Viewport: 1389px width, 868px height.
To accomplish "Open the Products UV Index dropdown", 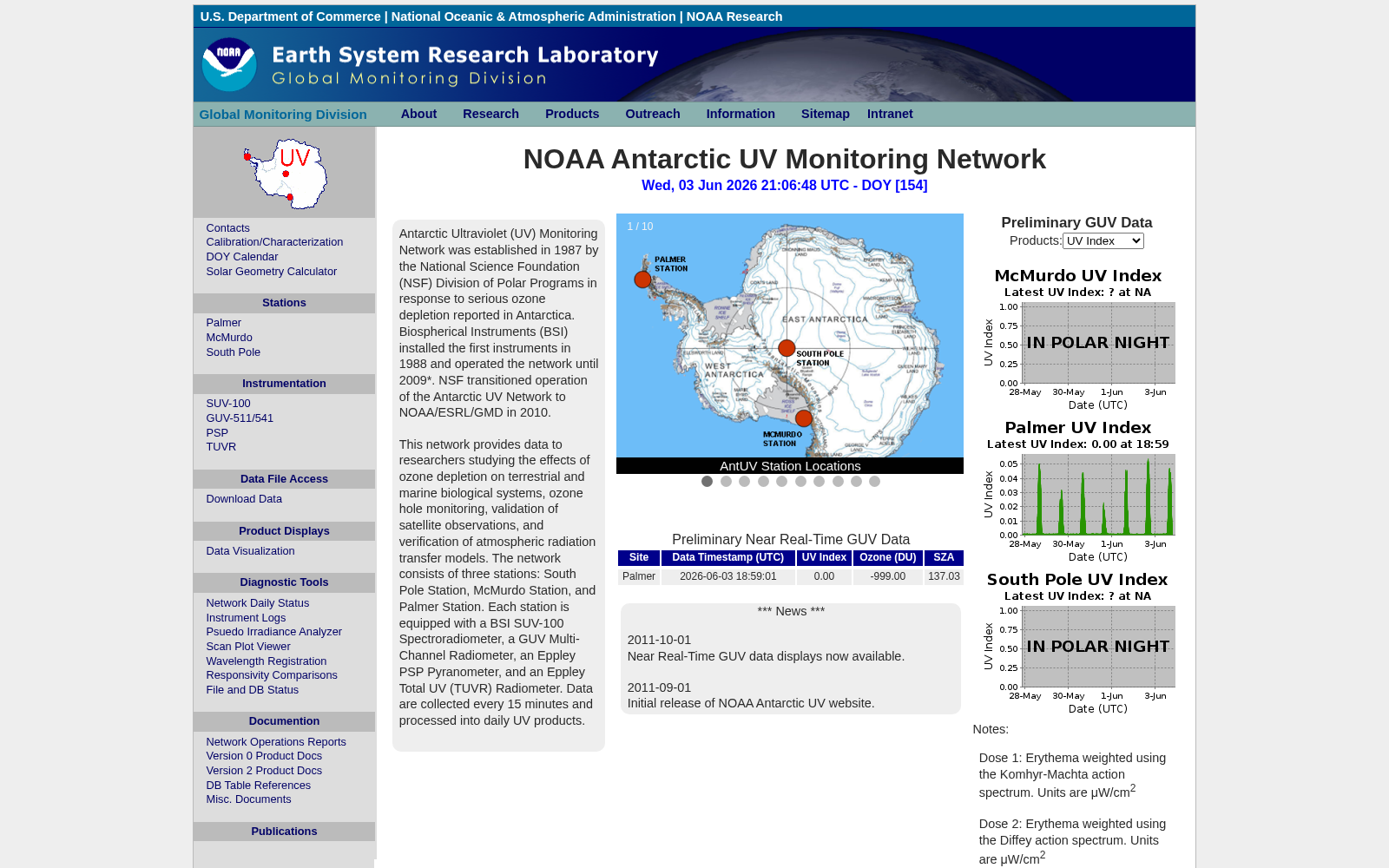I will click(x=1103, y=241).
